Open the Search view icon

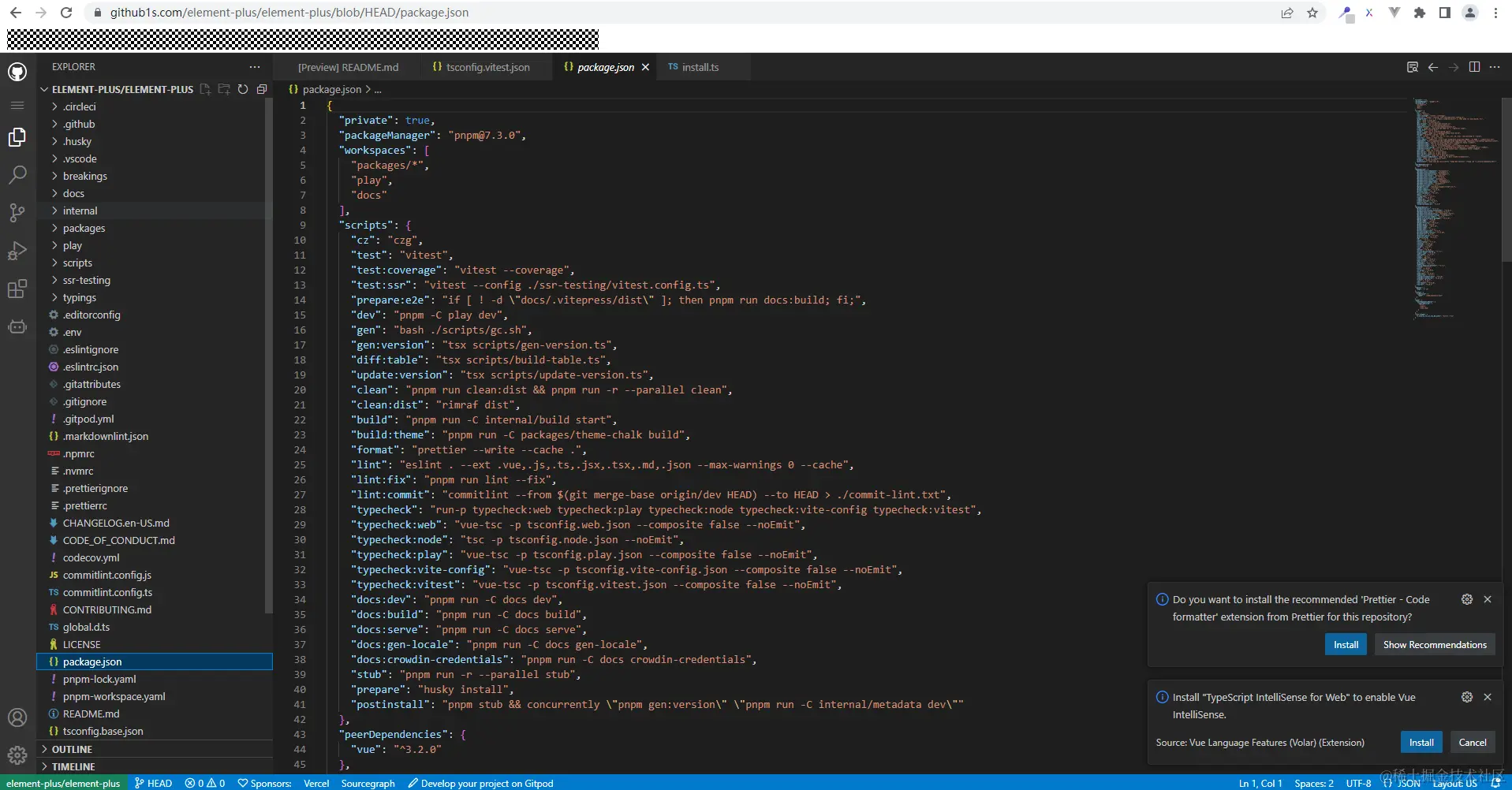(x=17, y=175)
